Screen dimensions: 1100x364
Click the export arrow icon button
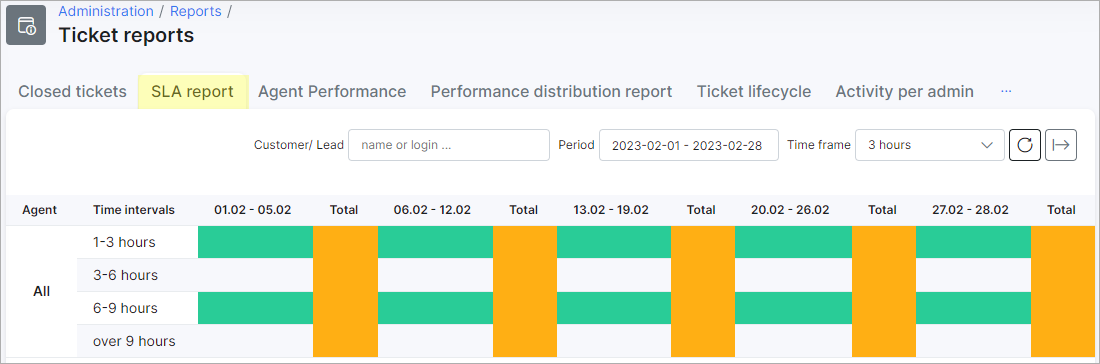1061,145
